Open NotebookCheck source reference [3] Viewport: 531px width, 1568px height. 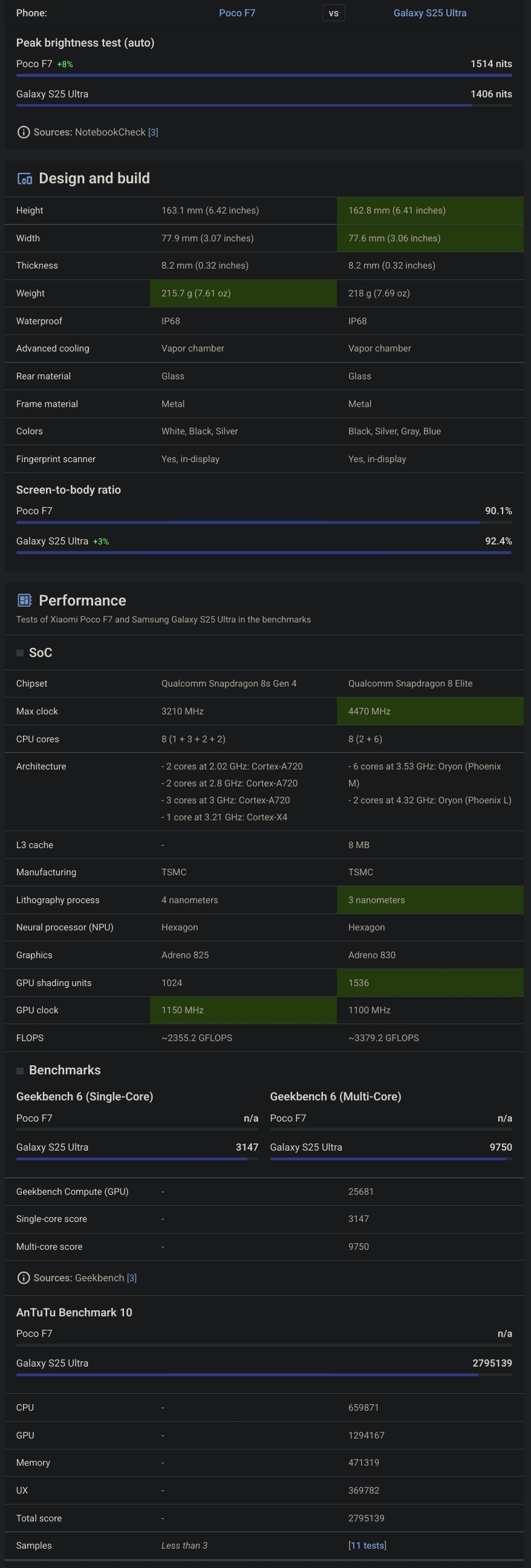(152, 132)
